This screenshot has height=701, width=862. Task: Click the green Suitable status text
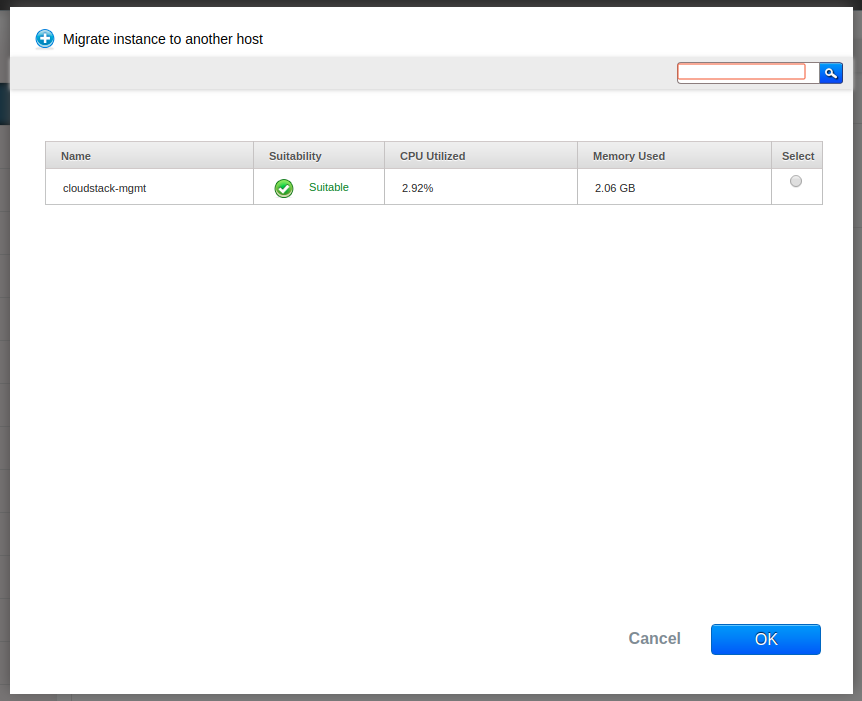[329, 187]
